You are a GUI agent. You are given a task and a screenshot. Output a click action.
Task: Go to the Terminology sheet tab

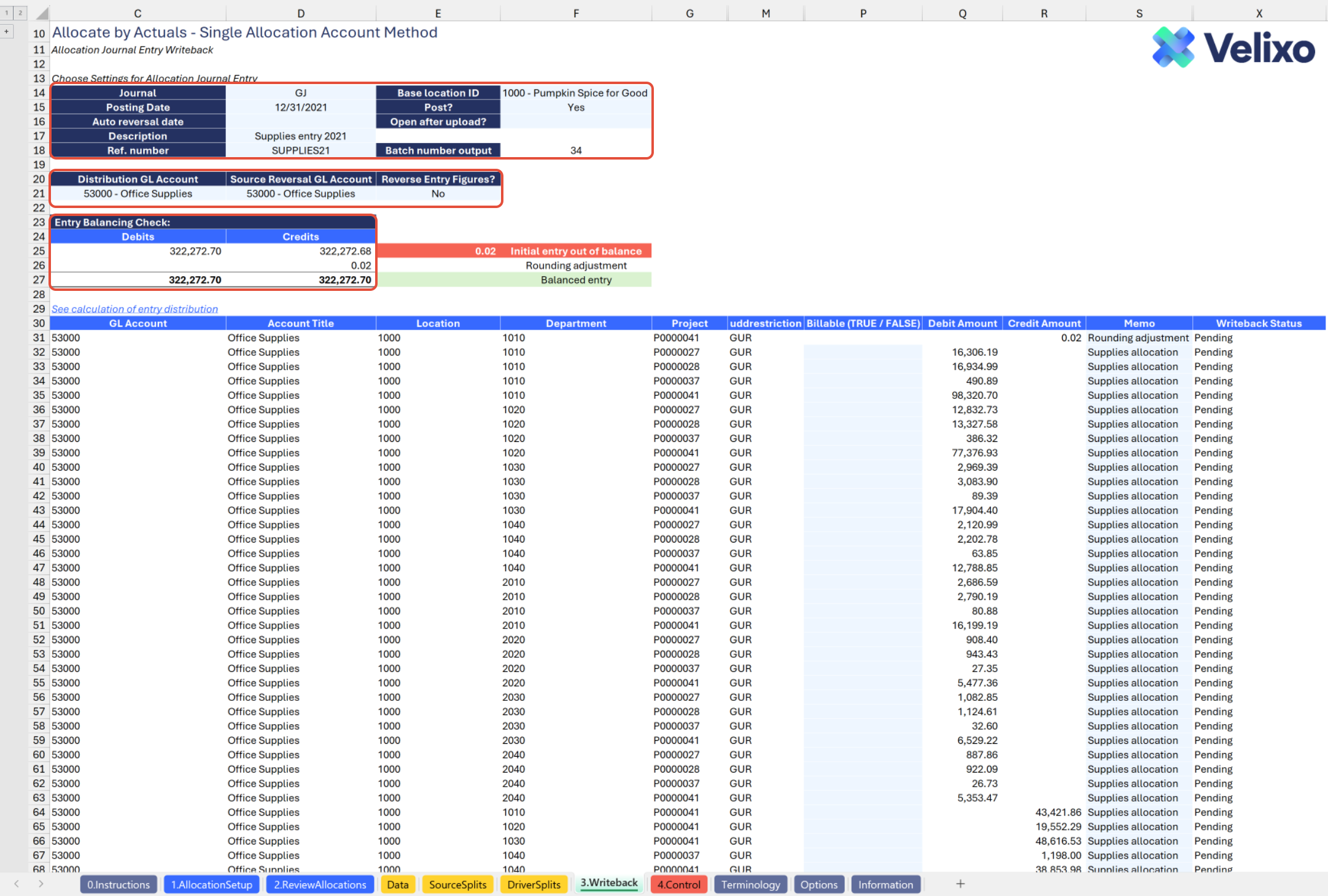(750, 884)
